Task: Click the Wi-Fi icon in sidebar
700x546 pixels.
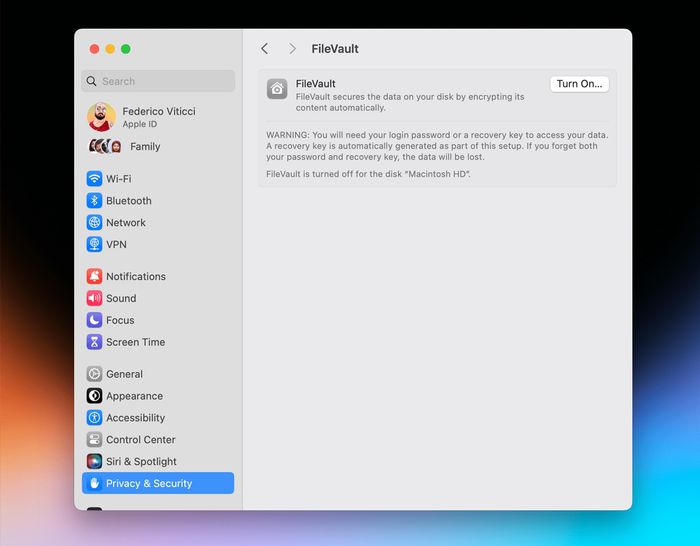Action: 94,179
